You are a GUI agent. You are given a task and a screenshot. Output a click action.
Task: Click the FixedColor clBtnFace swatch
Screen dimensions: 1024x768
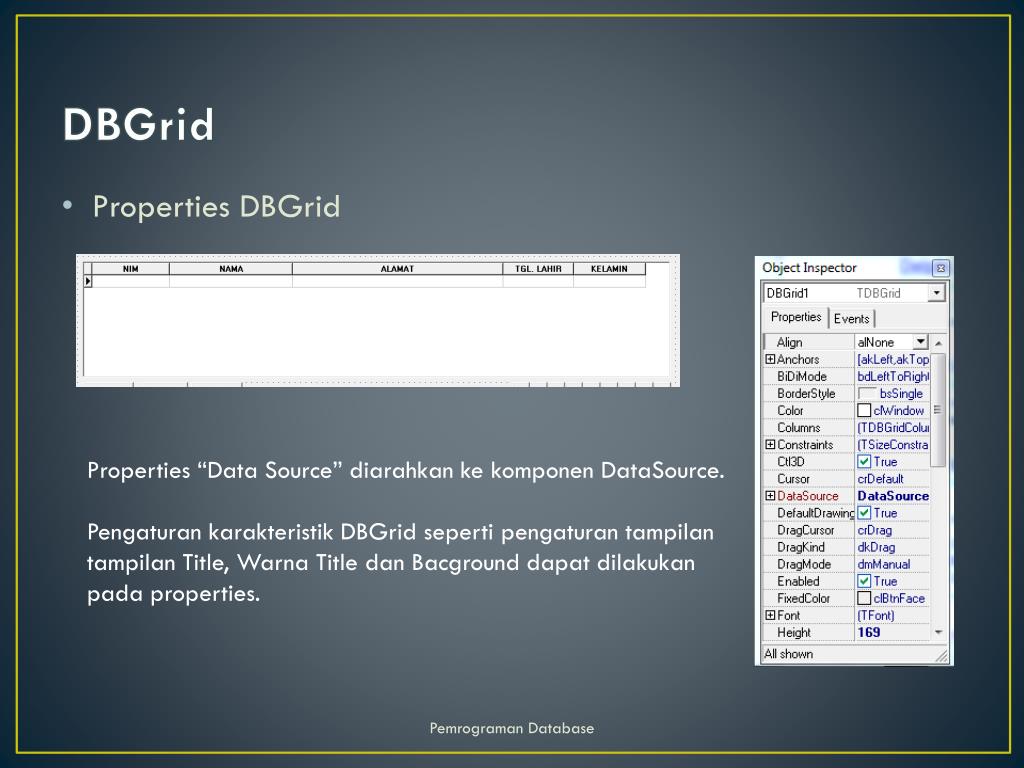(x=864, y=598)
